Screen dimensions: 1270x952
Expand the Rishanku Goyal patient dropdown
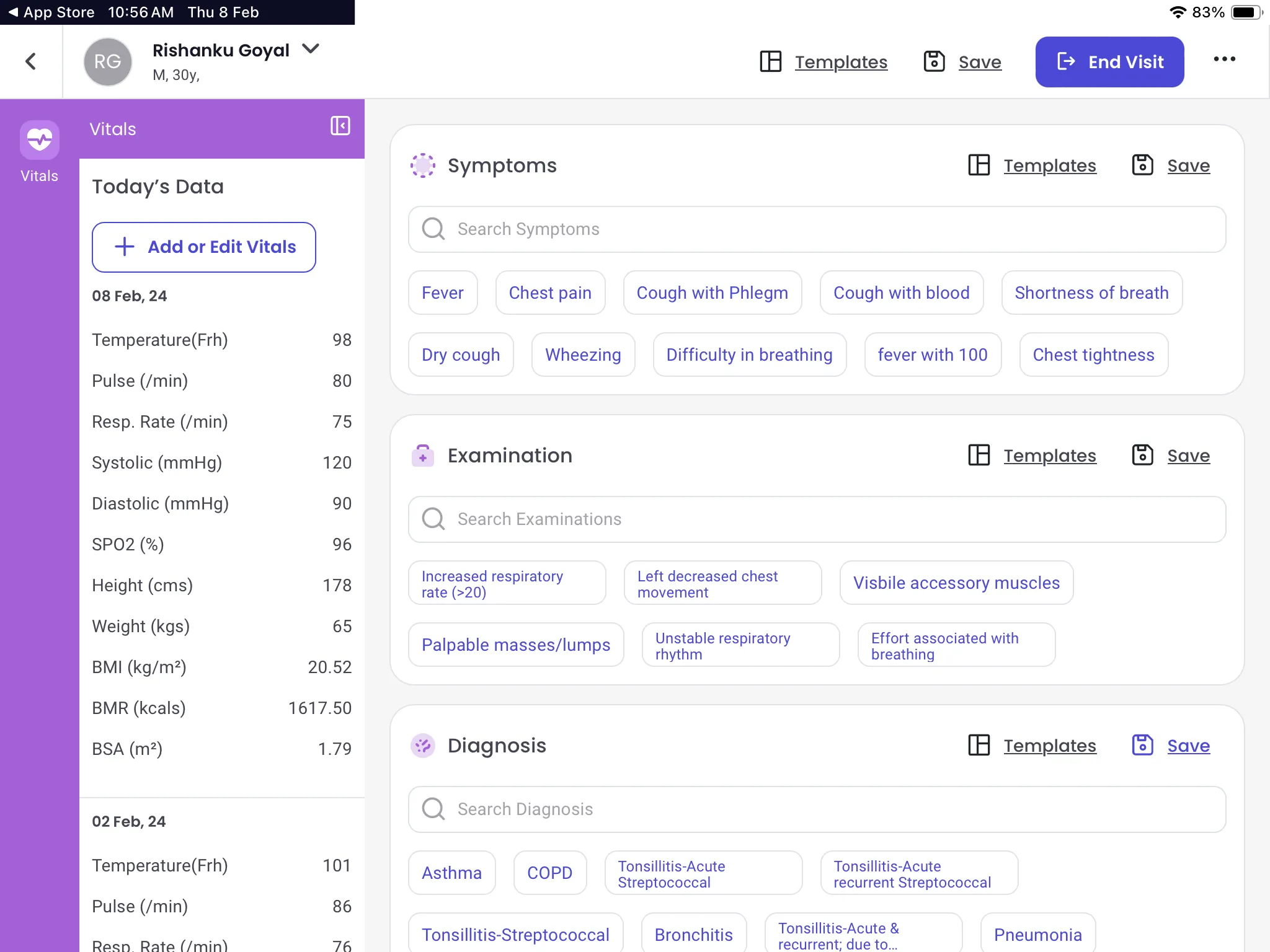click(x=310, y=49)
